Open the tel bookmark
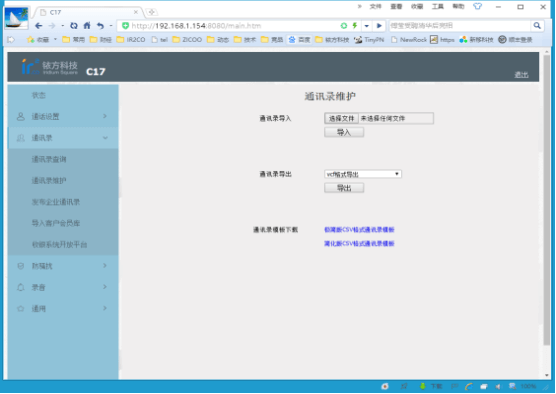Image resolution: width=556 pixels, height=394 pixels. tap(159, 40)
